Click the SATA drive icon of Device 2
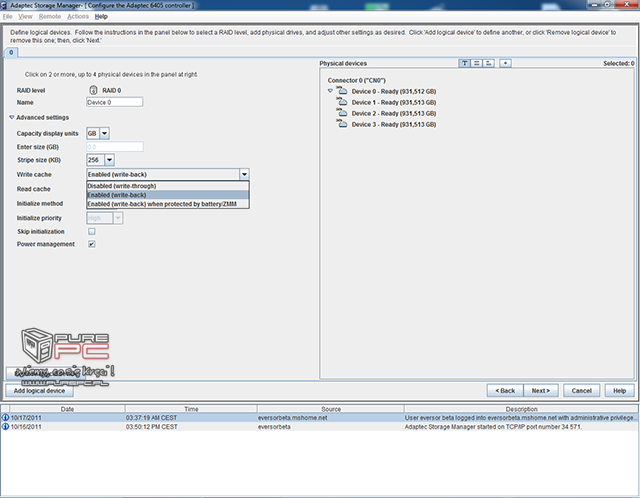Viewport: 640px width, 498px height. pyautogui.click(x=342, y=112)
